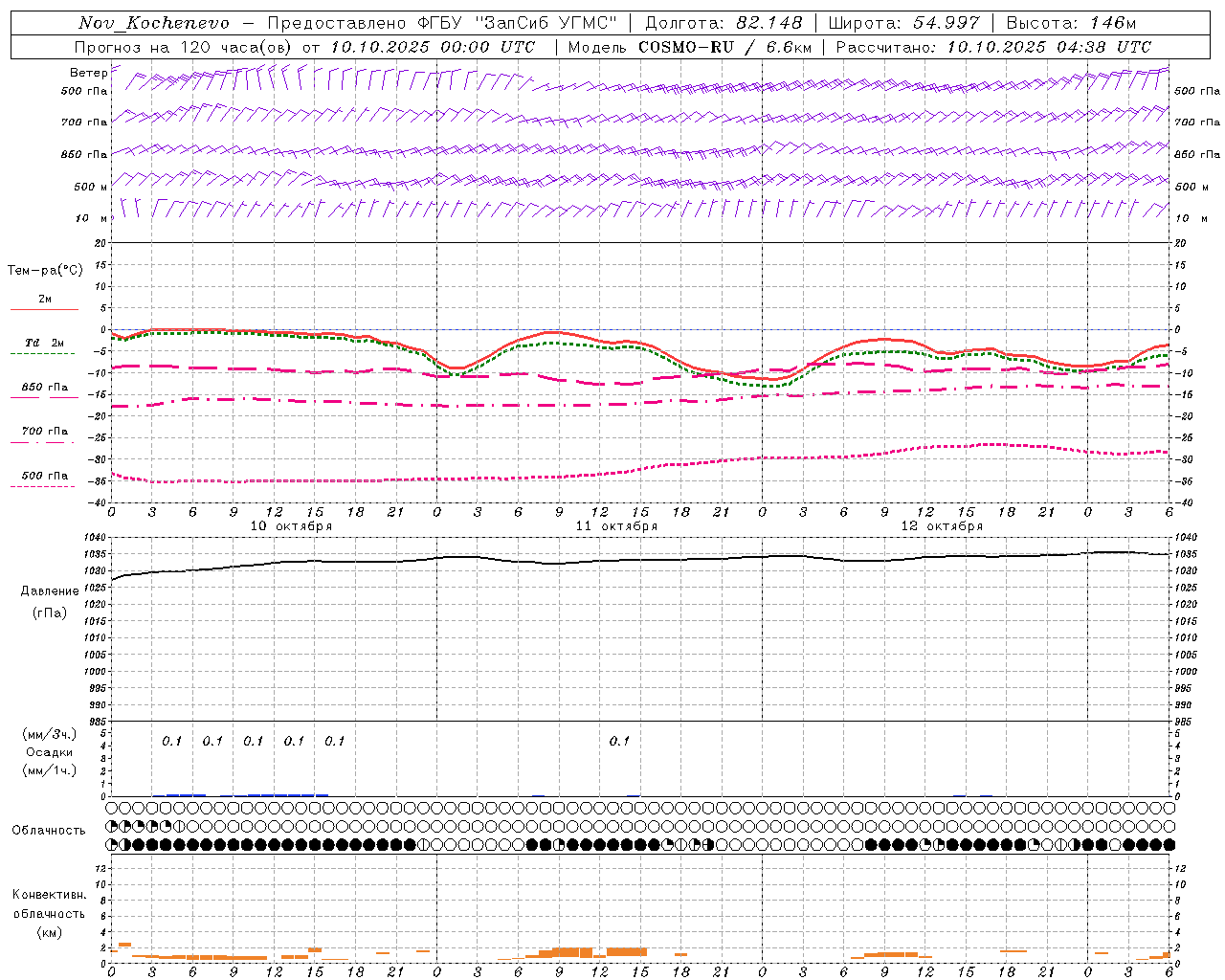
Task: Click '1035' on left pressure axis
Action: pyautogui.click(x=95, y=554)
